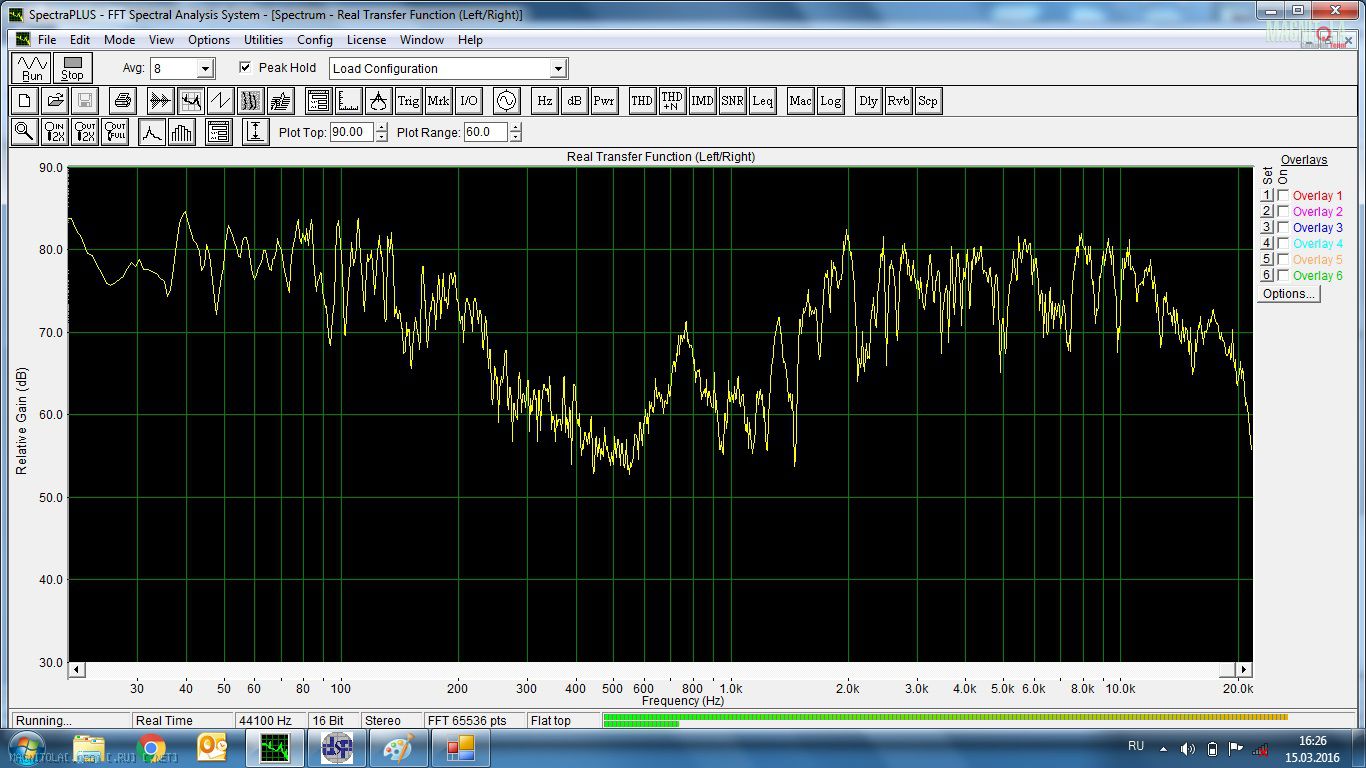
Task: Start the analyzer with the Run button
Action: coord(33,68)
